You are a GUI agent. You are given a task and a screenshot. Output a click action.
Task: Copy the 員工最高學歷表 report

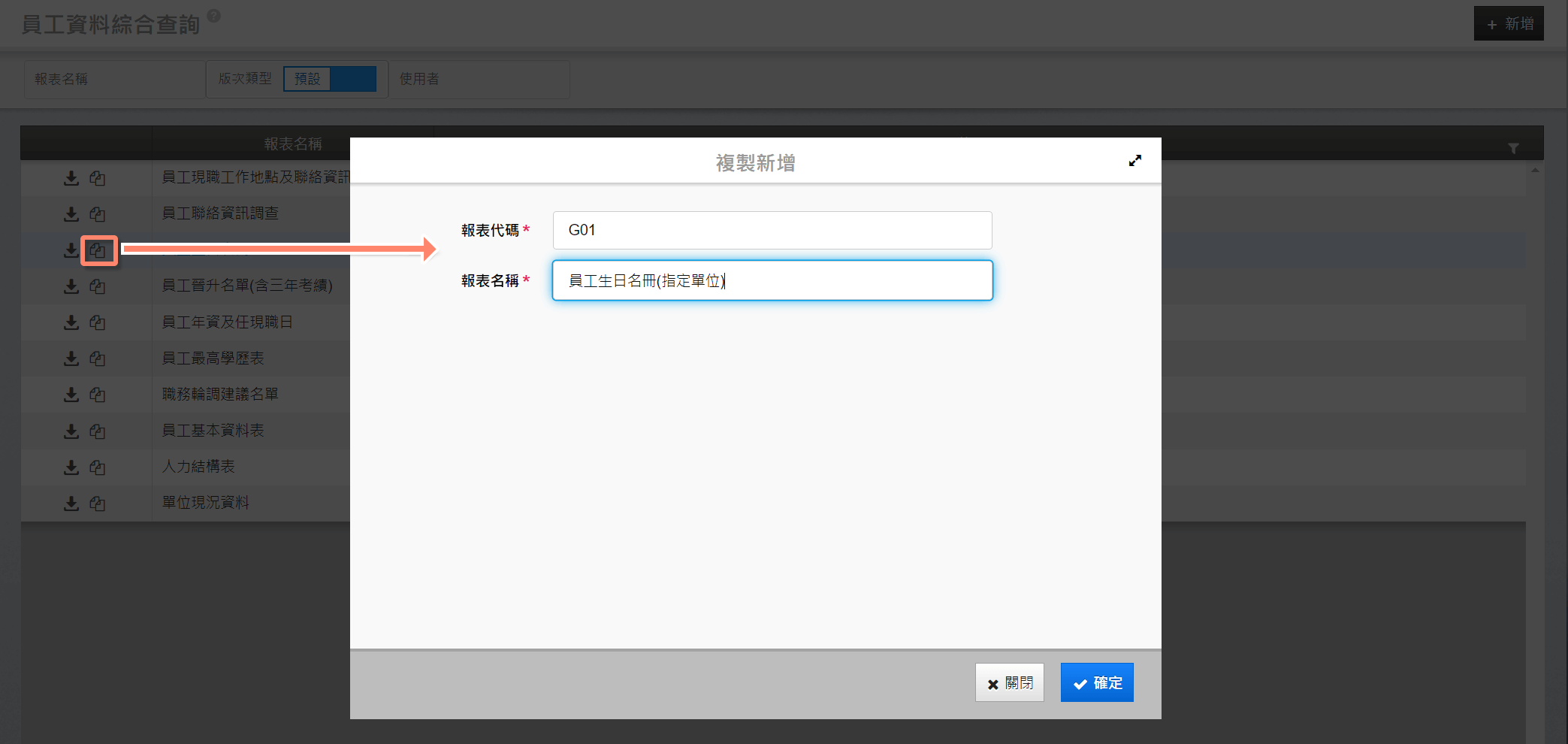coord(98,358)
